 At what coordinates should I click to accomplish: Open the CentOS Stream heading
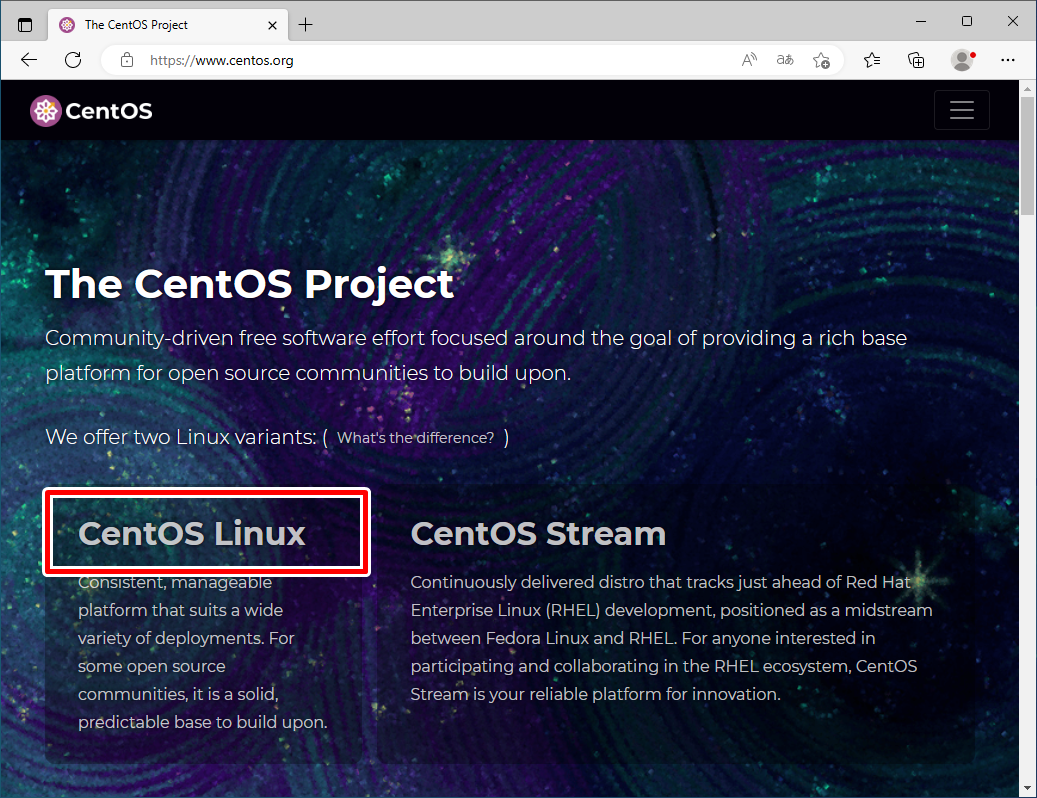(x=538, y=534)
